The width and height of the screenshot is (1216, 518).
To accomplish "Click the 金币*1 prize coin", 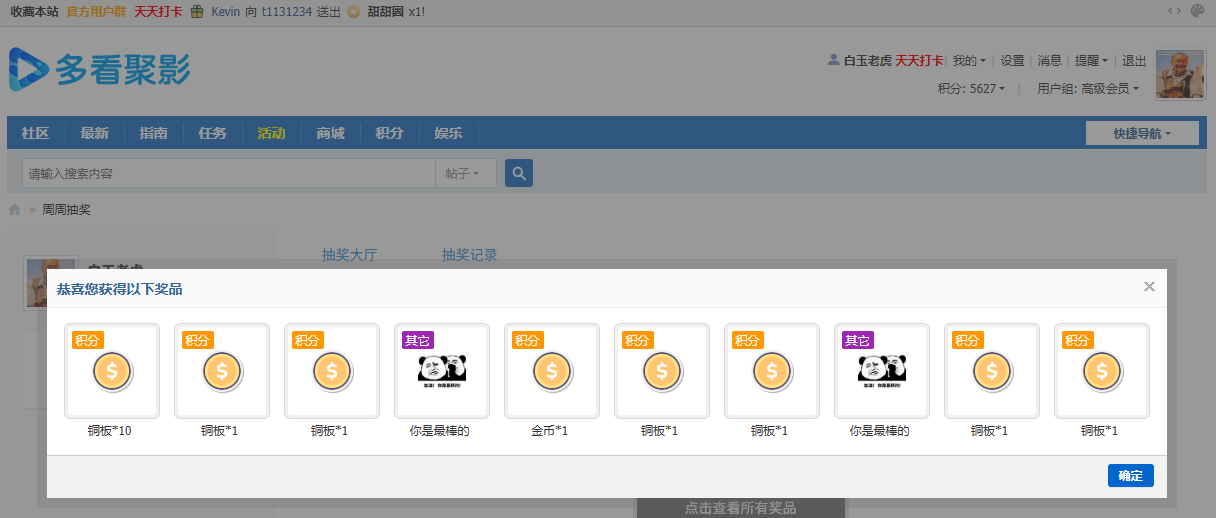I will (x=552, y=371).
